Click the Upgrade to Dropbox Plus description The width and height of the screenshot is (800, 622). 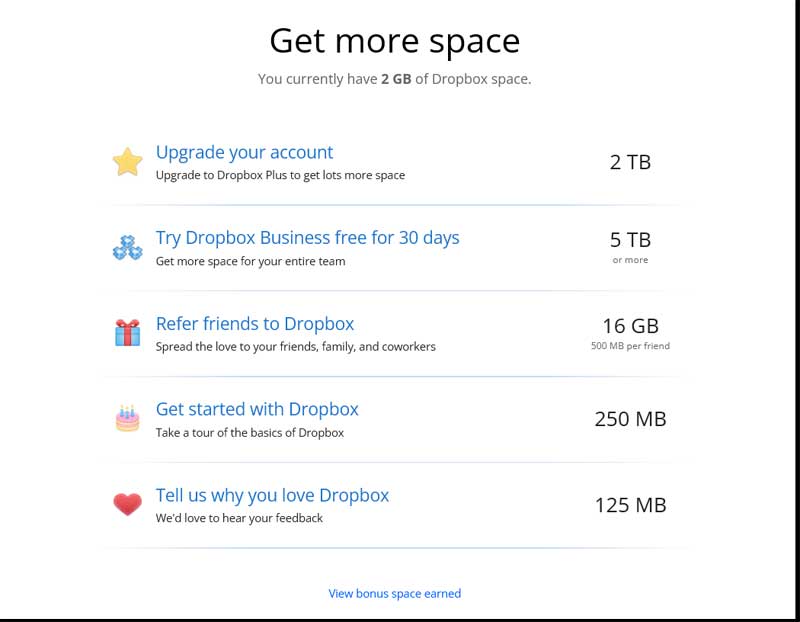(280, 176)
